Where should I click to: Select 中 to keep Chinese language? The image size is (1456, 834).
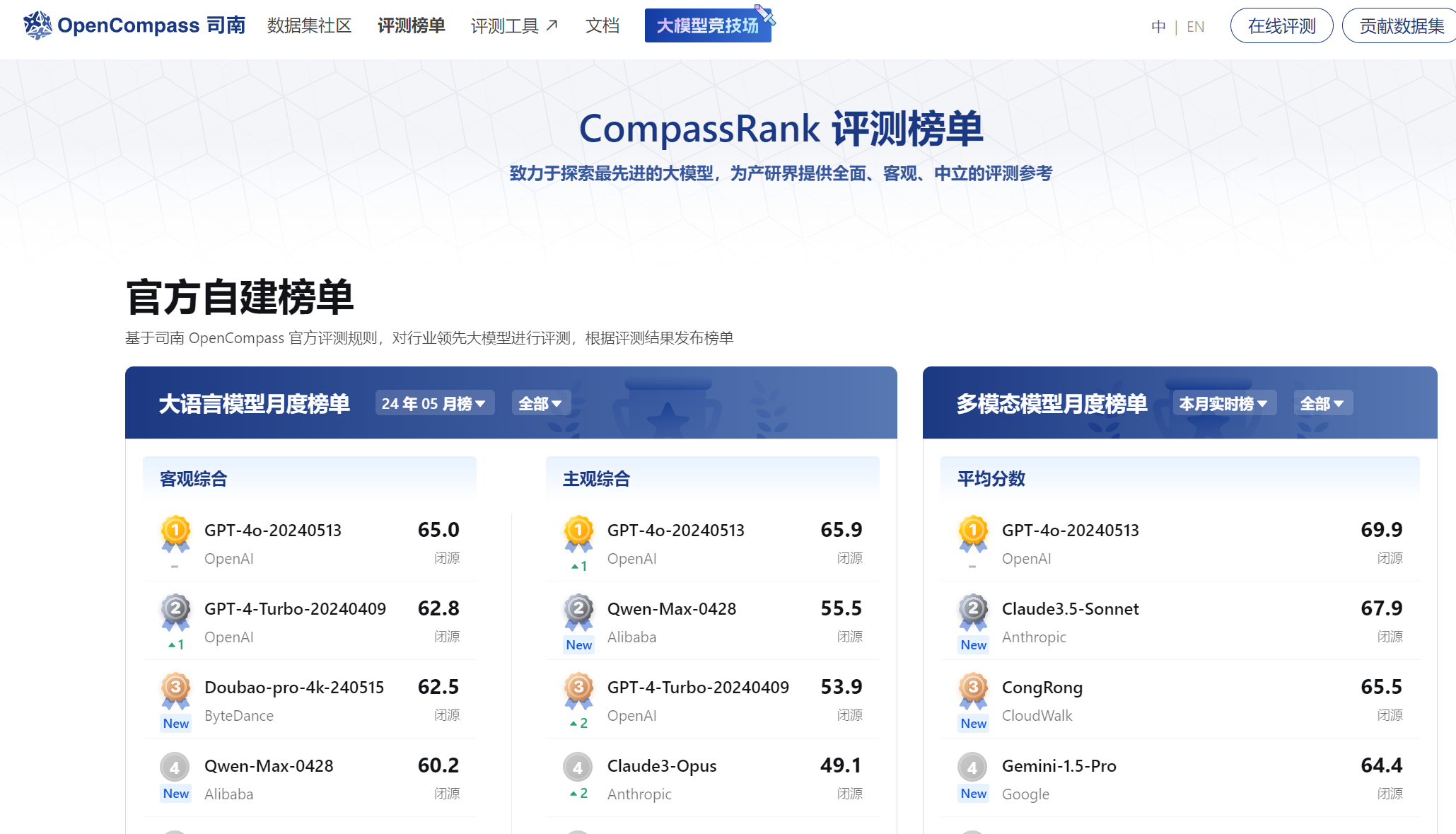pyautogui.click(x=1158, y=26)
